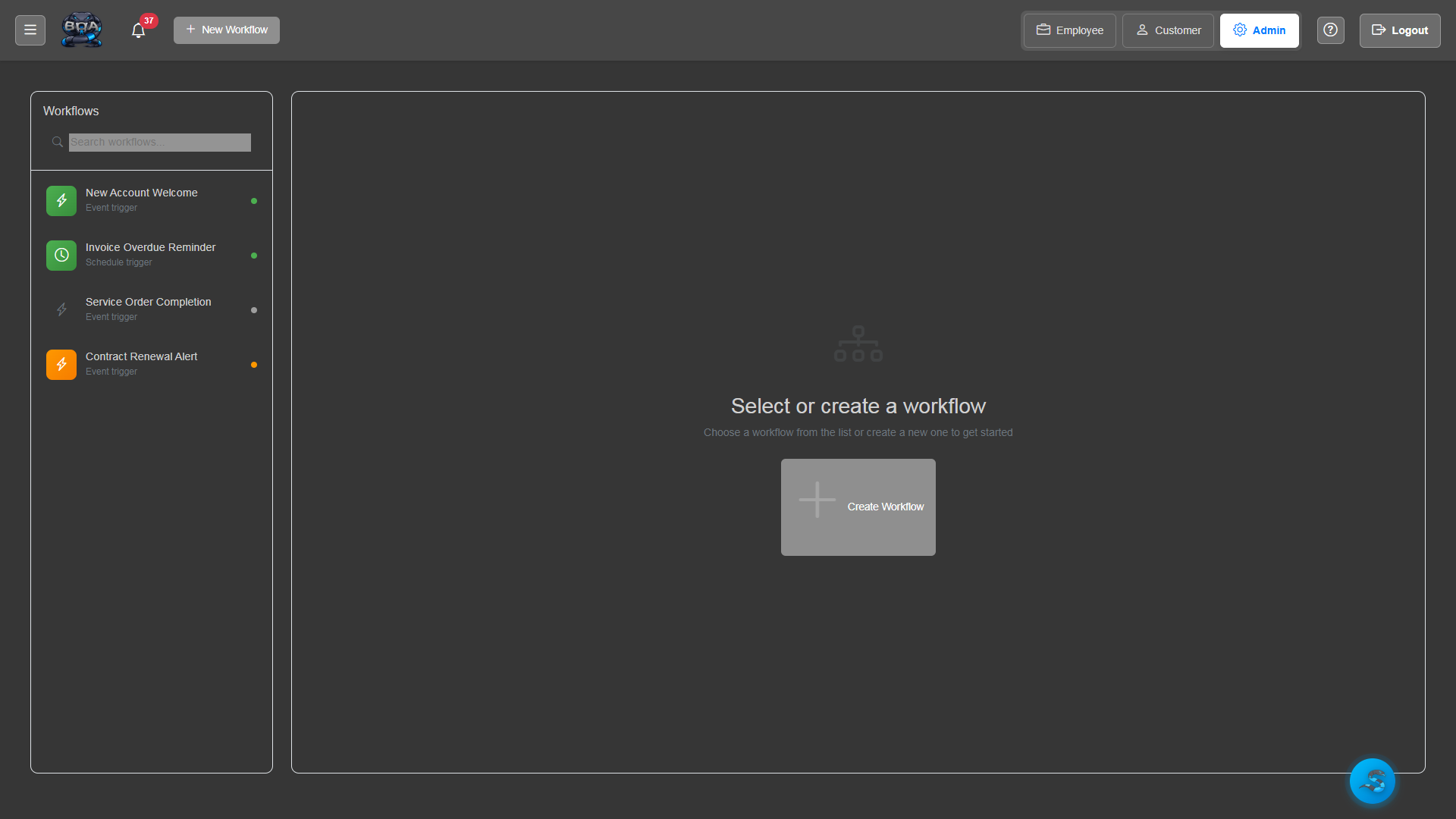This screenshot has height=819, width=1456.
Task: Click the clock icon on Invoice Overdue Reminder
Action: point(61,255)
